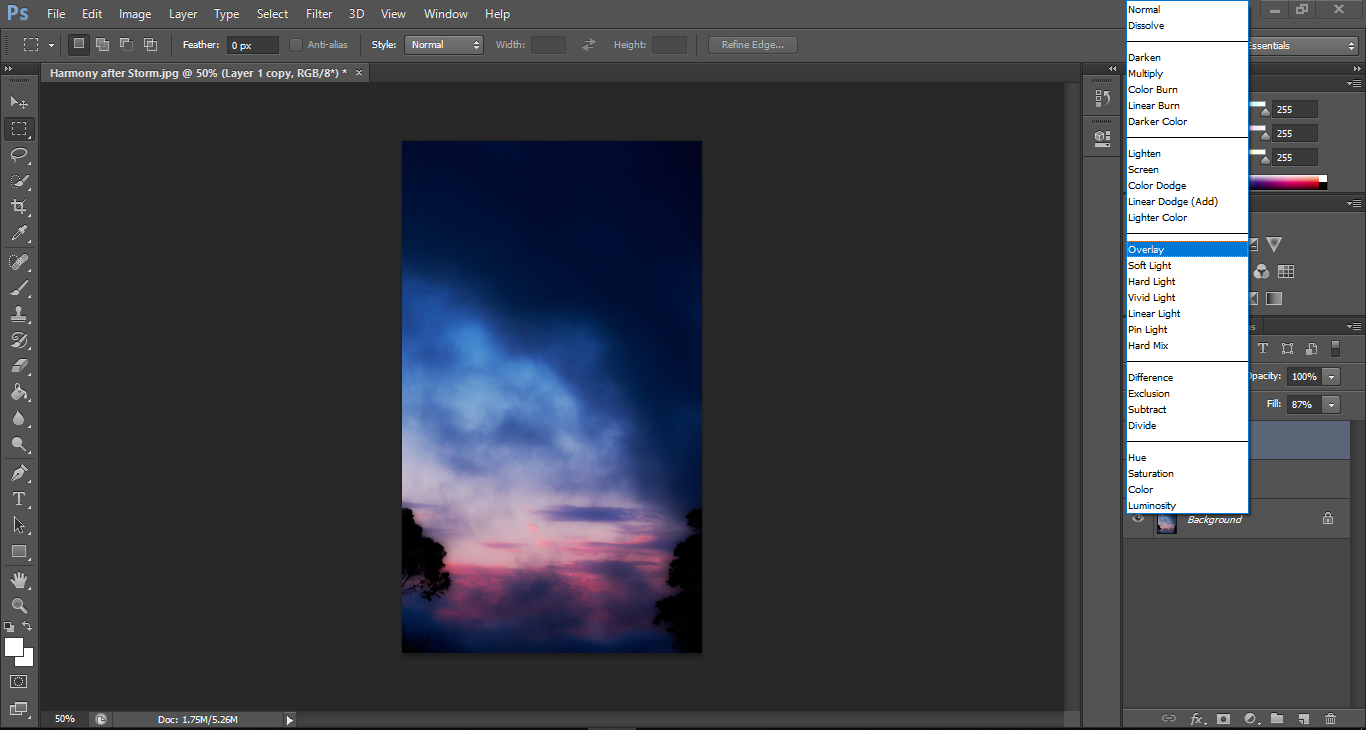Add a layer style via fx icon
The height and width of the screenshot is (730, 1366).
click(1196, 719)
